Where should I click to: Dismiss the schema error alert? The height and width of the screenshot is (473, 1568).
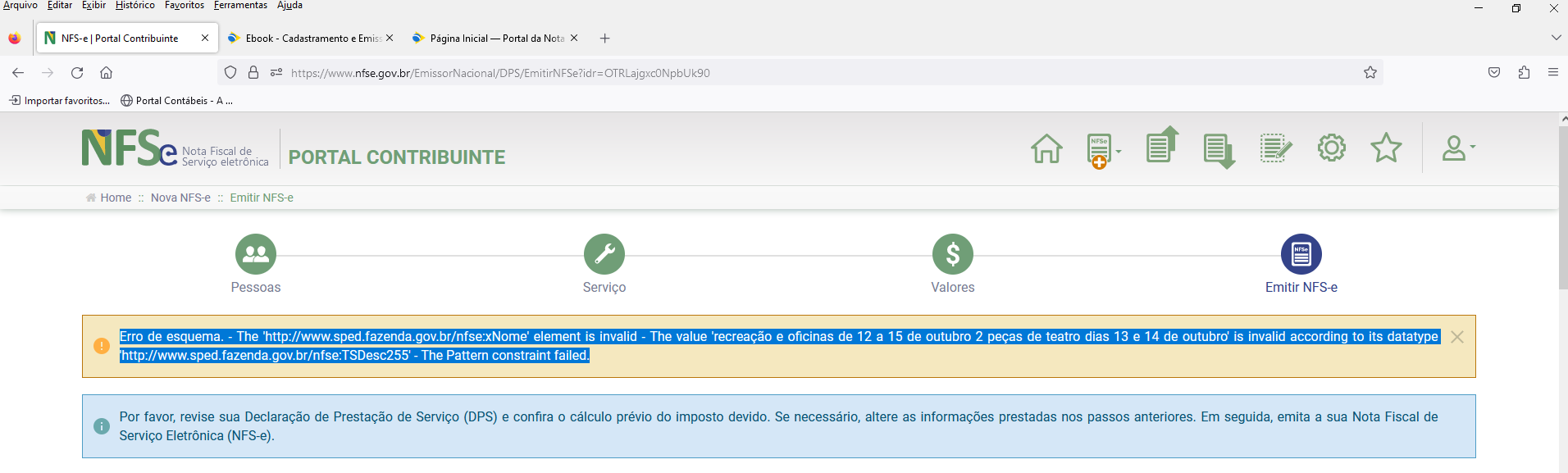[x=1457, y=337]
